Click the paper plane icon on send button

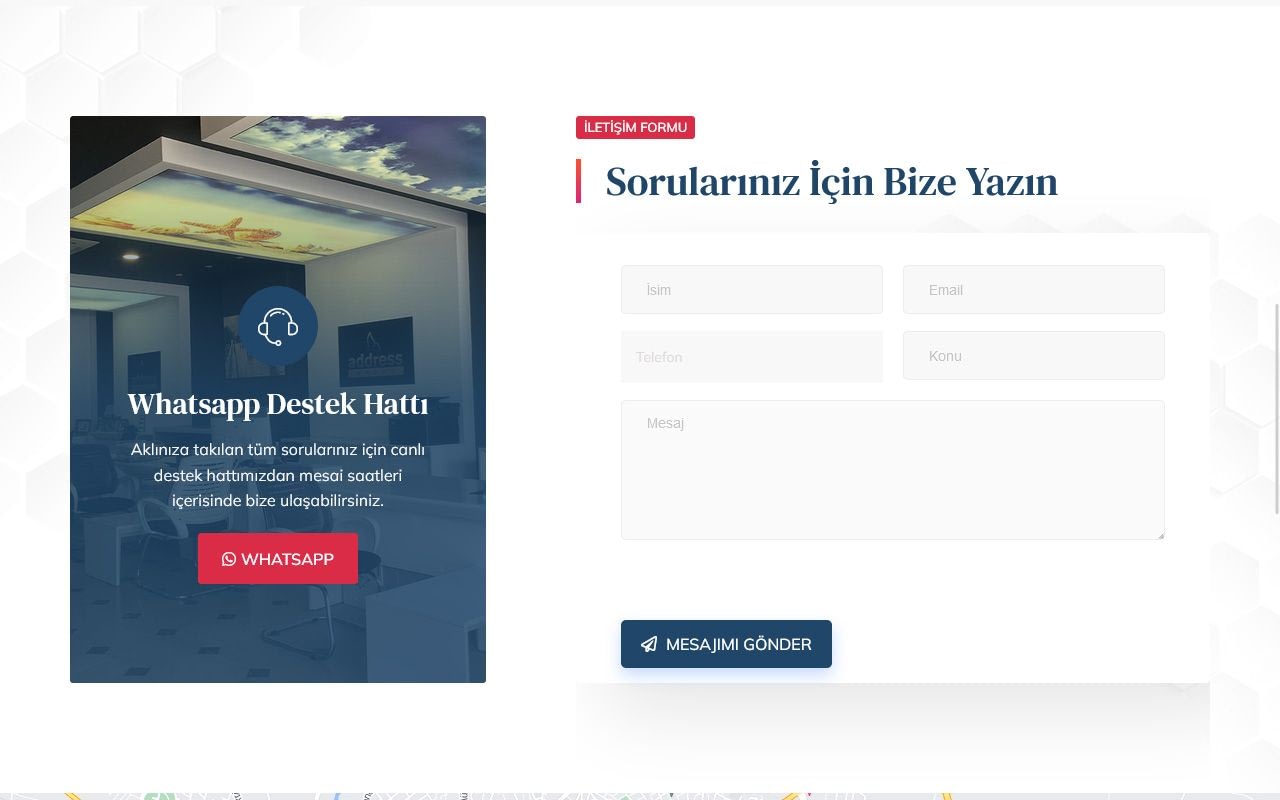(x=649, y=645)
